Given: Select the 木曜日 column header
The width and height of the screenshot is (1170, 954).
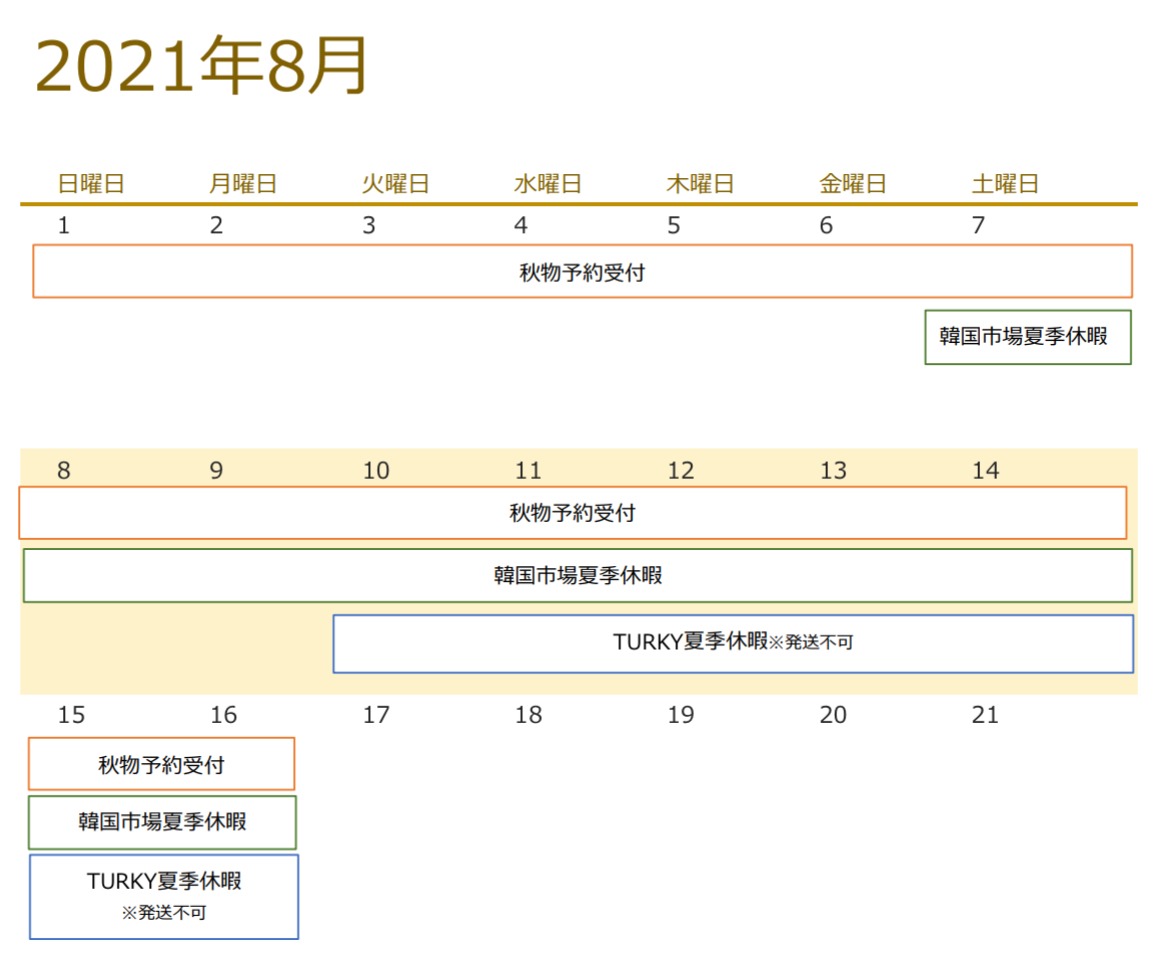Looking at the screenshot, I should coord(700,183).
